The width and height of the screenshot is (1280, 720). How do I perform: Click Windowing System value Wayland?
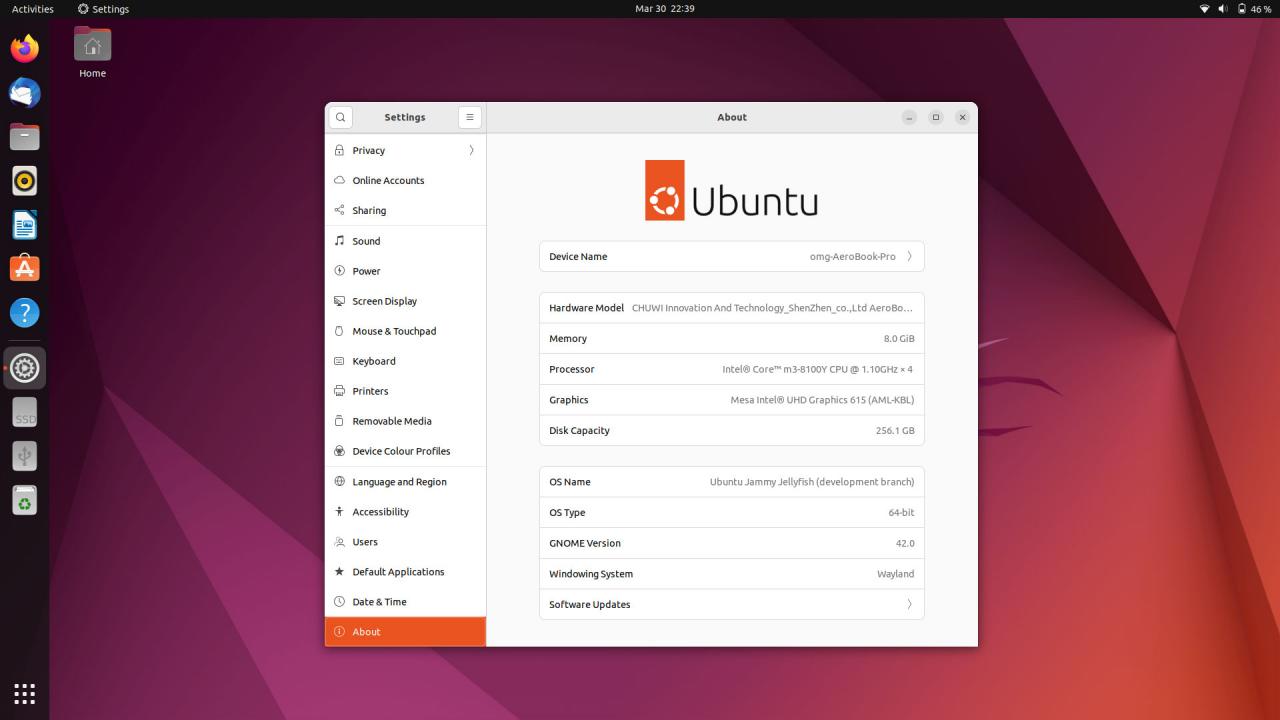point(895,574)
